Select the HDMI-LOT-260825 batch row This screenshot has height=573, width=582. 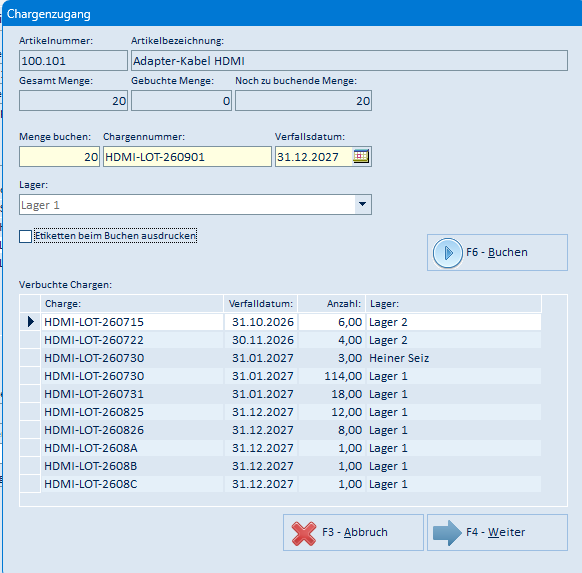point(281,412)
